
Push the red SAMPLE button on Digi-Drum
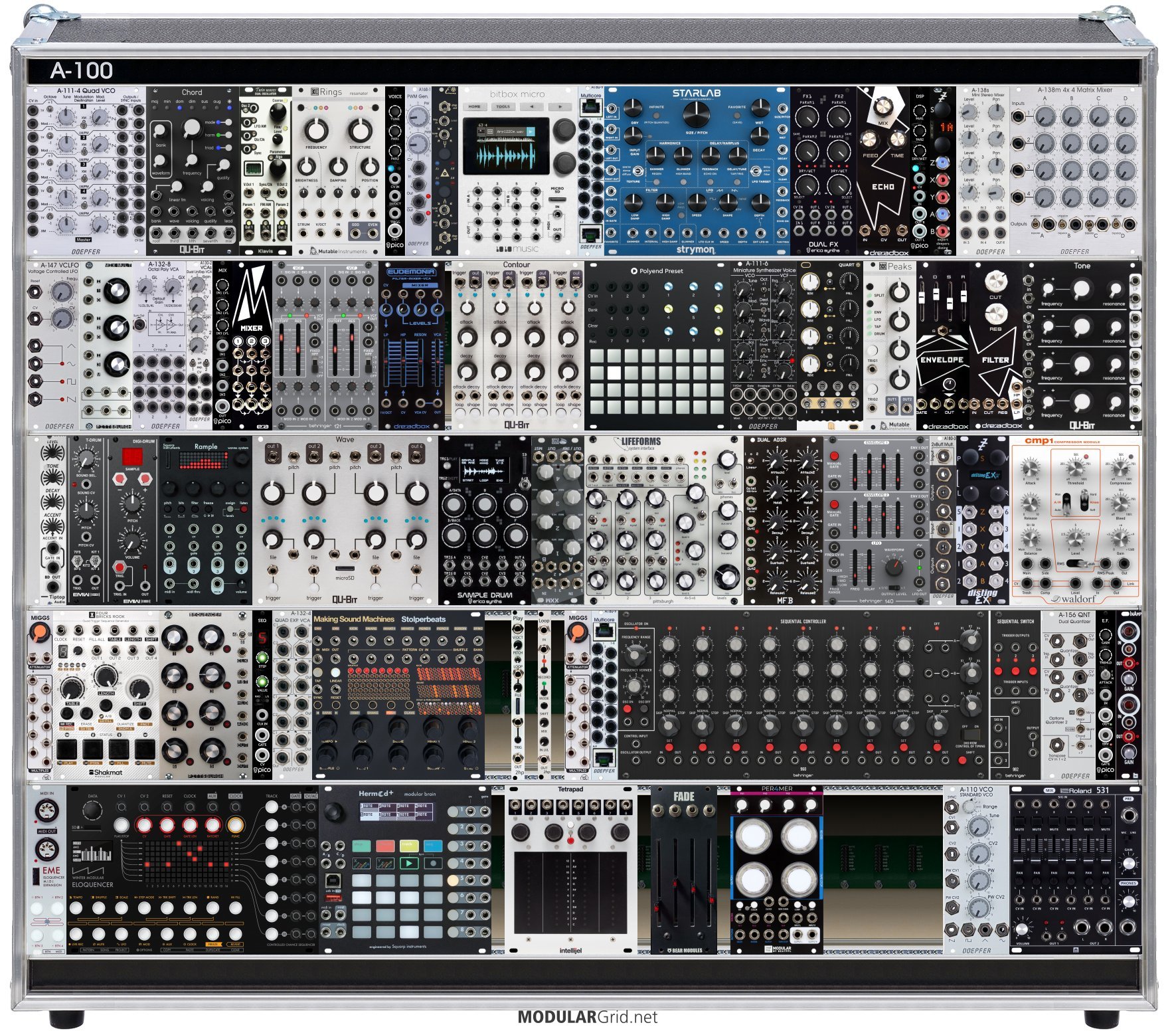(132, 458)
